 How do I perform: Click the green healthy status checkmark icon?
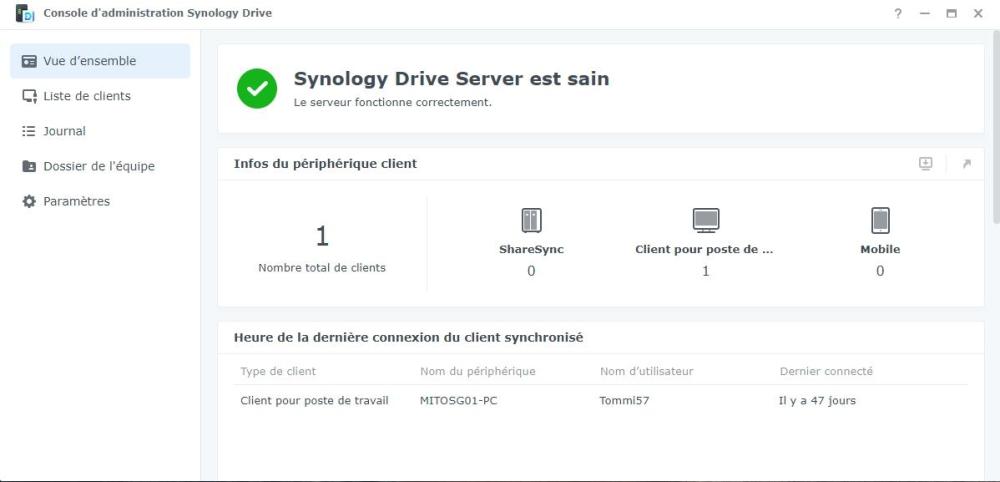point(257,89)
